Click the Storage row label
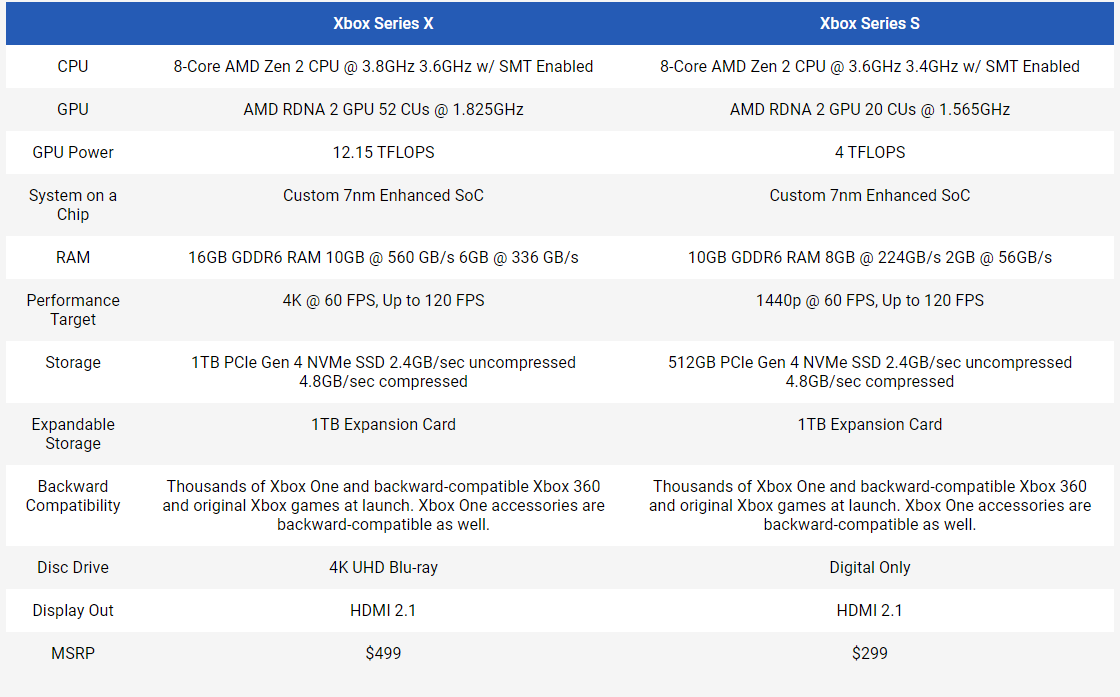 coord(73,362)
